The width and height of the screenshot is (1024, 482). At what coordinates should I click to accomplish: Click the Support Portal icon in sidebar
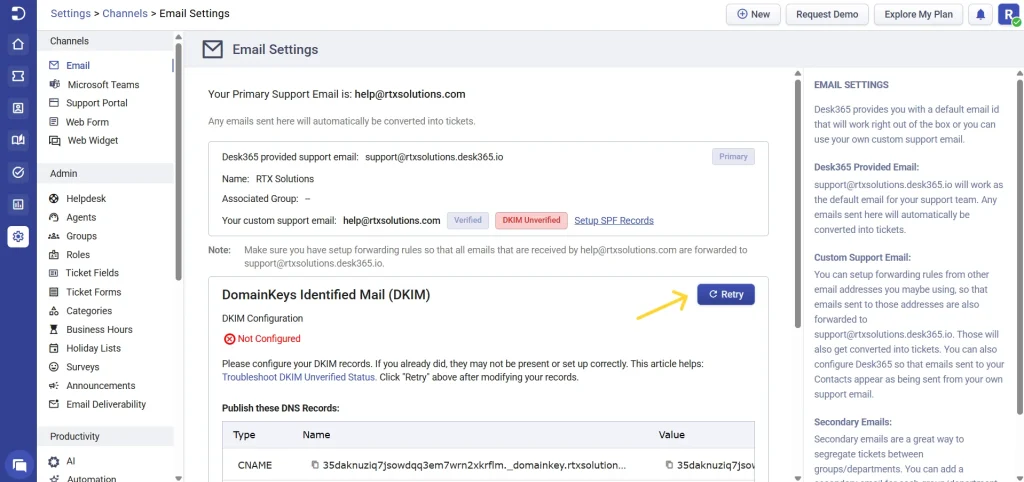point(54,103)
